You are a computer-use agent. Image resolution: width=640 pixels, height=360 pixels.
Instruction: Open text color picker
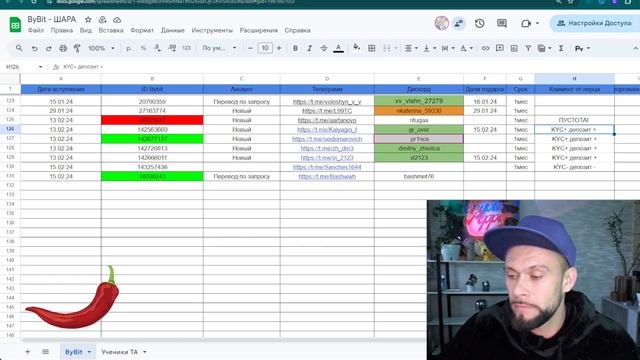pyautogui.click(x=338, y=48)
